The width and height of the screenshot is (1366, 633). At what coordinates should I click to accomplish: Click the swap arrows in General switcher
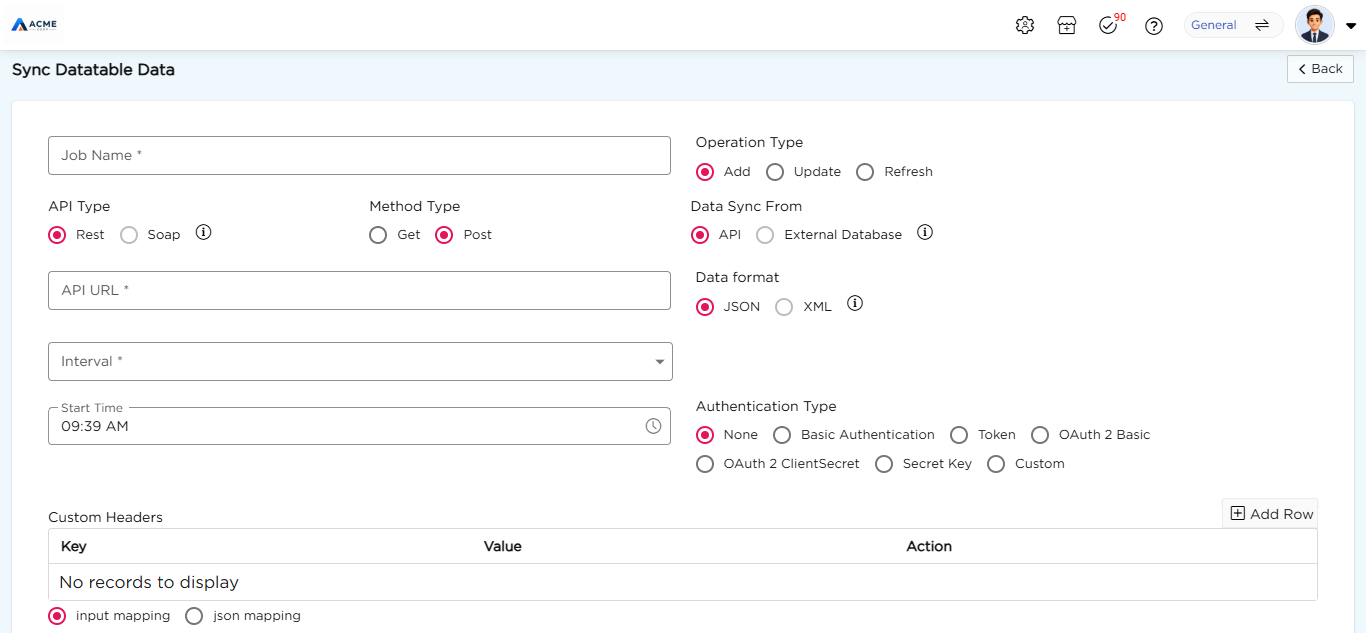1262,25
